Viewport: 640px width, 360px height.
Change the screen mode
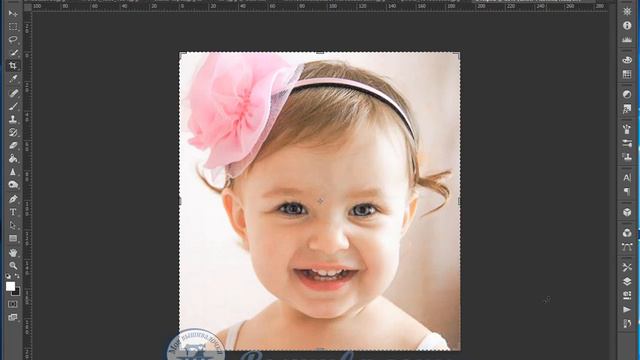tap(13, 317)
